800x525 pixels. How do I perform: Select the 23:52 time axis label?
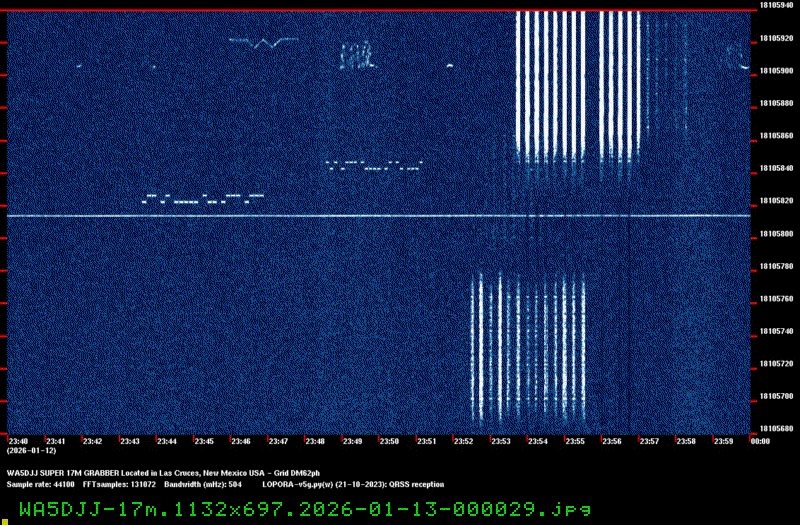click(464, 441)
